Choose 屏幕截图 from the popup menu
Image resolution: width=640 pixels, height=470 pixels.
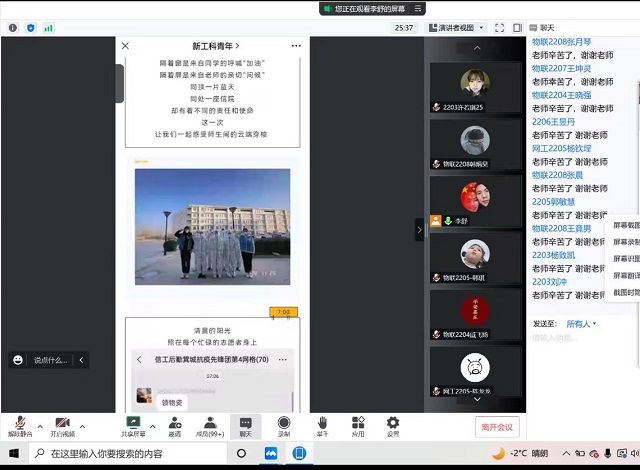[626, 225]
